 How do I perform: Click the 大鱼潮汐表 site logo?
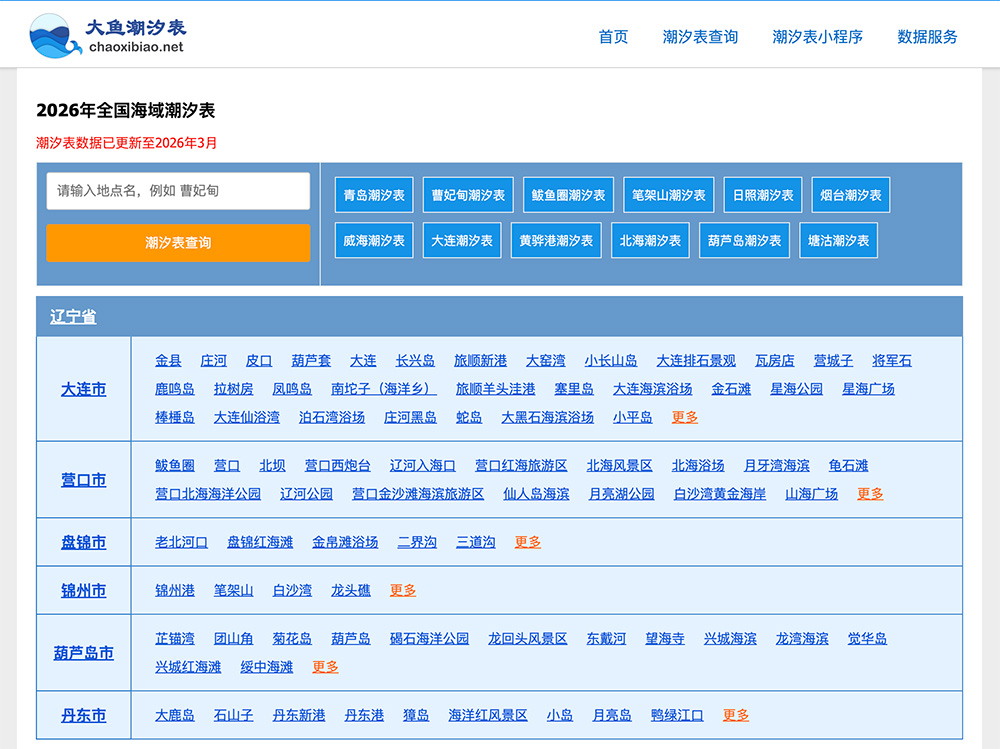click(x=107, y=36)
